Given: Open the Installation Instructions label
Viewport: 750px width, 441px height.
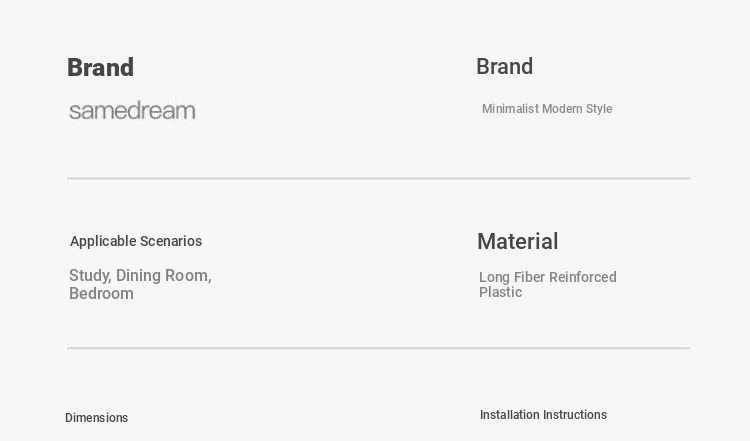Looking at the screenshot, I should (x=543, y=415).
